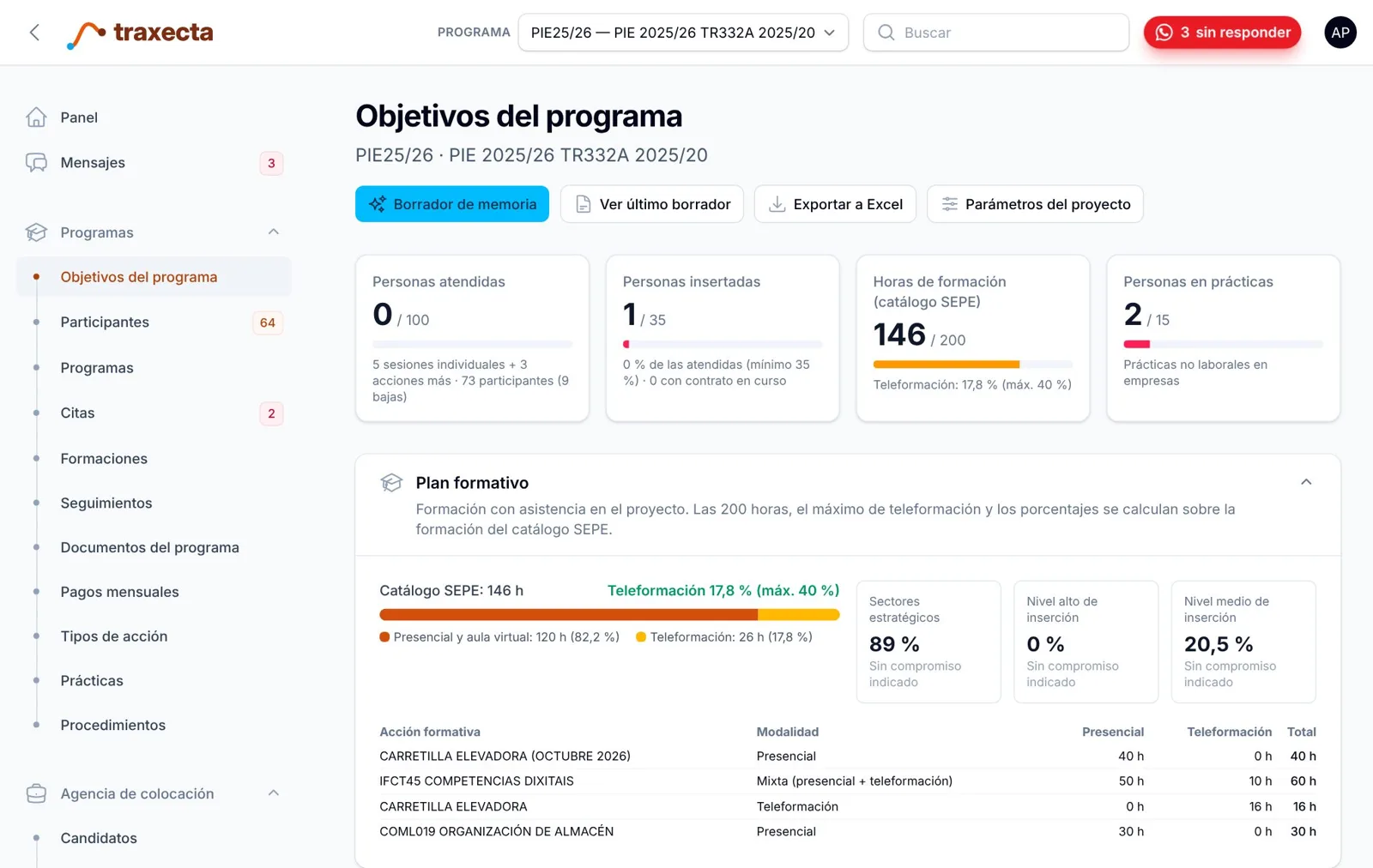The image size is (1373, 868).
Task: Click the COML019 ORGANIZACIÓN DE ALMACÉN row
Action: 848,832
